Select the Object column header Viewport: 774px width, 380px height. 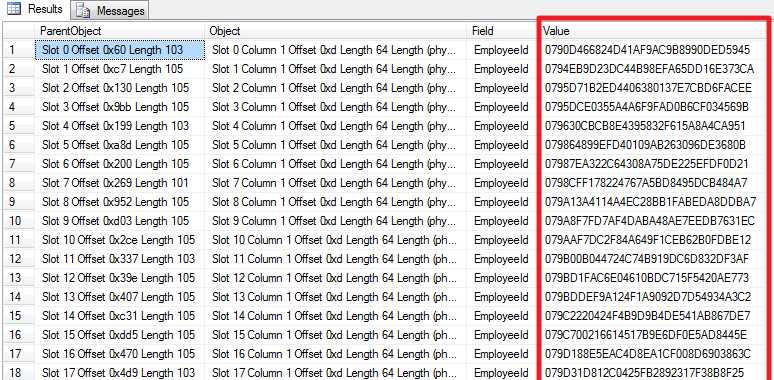click(336, 31)
